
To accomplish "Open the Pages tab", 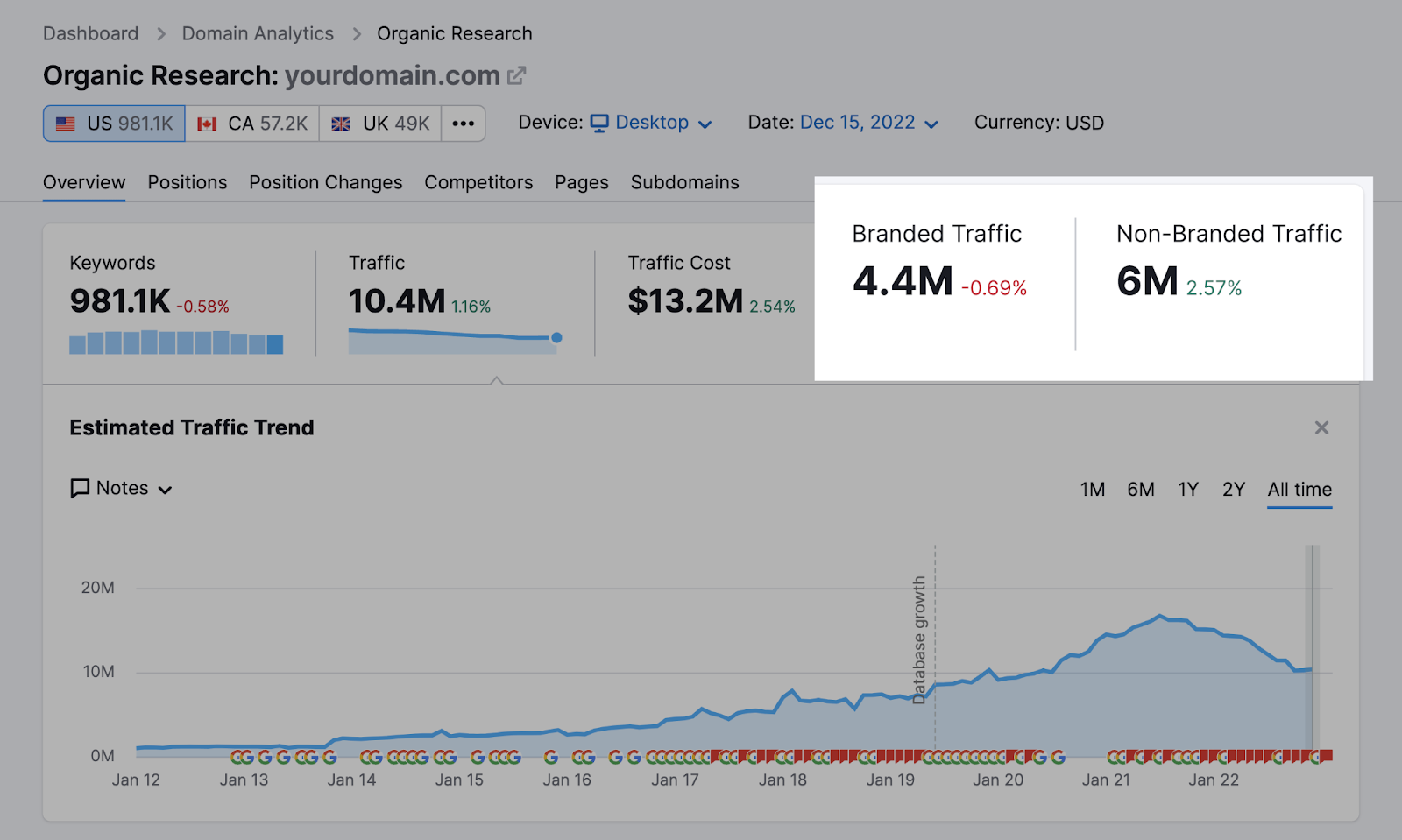I will tap(582, 182).
